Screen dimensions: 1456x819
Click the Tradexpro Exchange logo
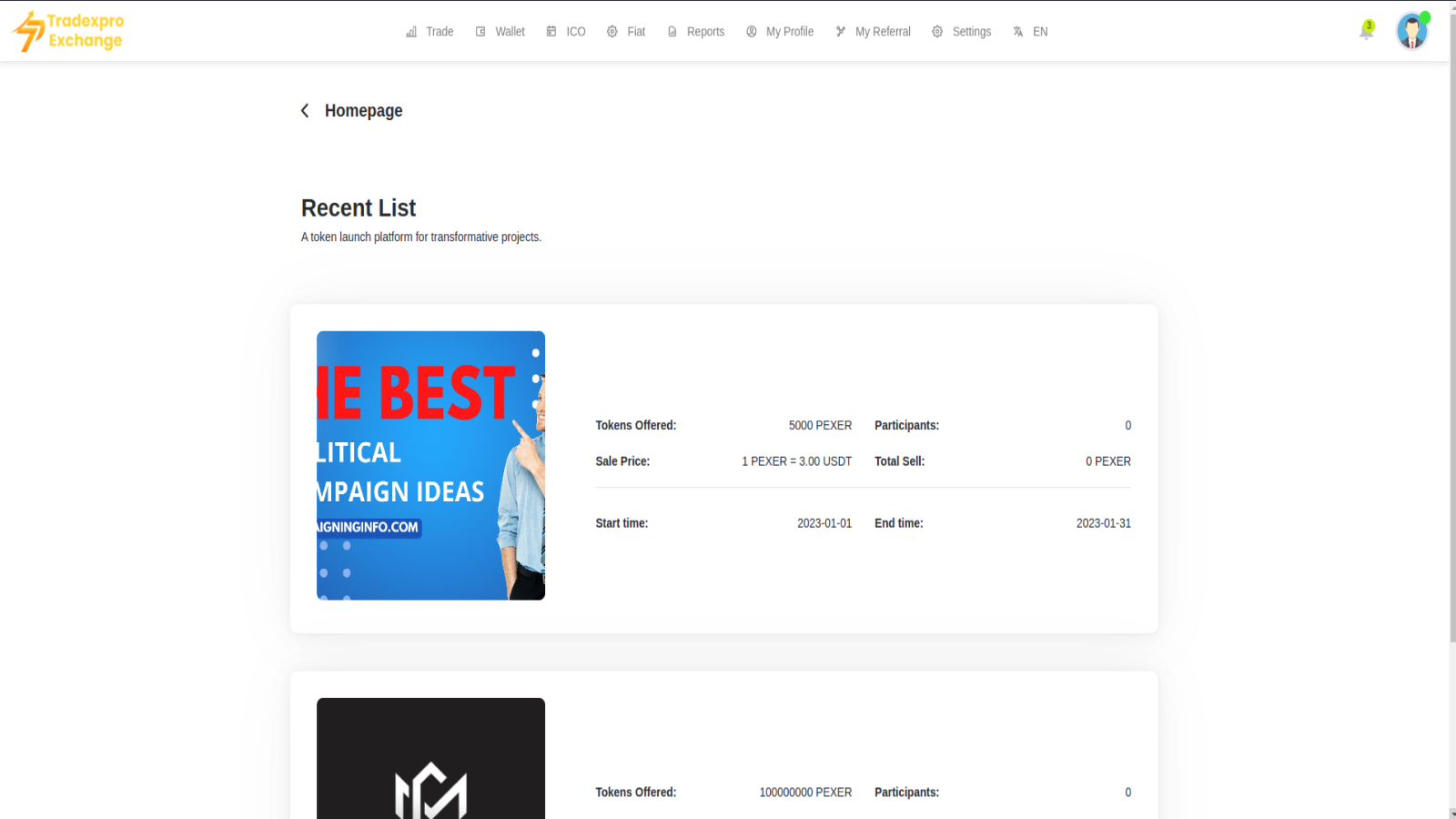68,30
